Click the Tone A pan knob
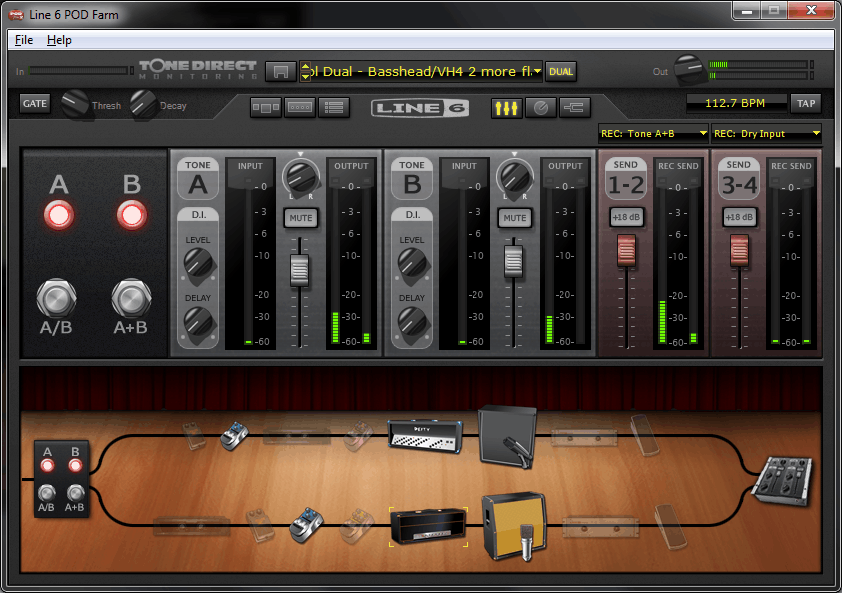 (301, 177)
